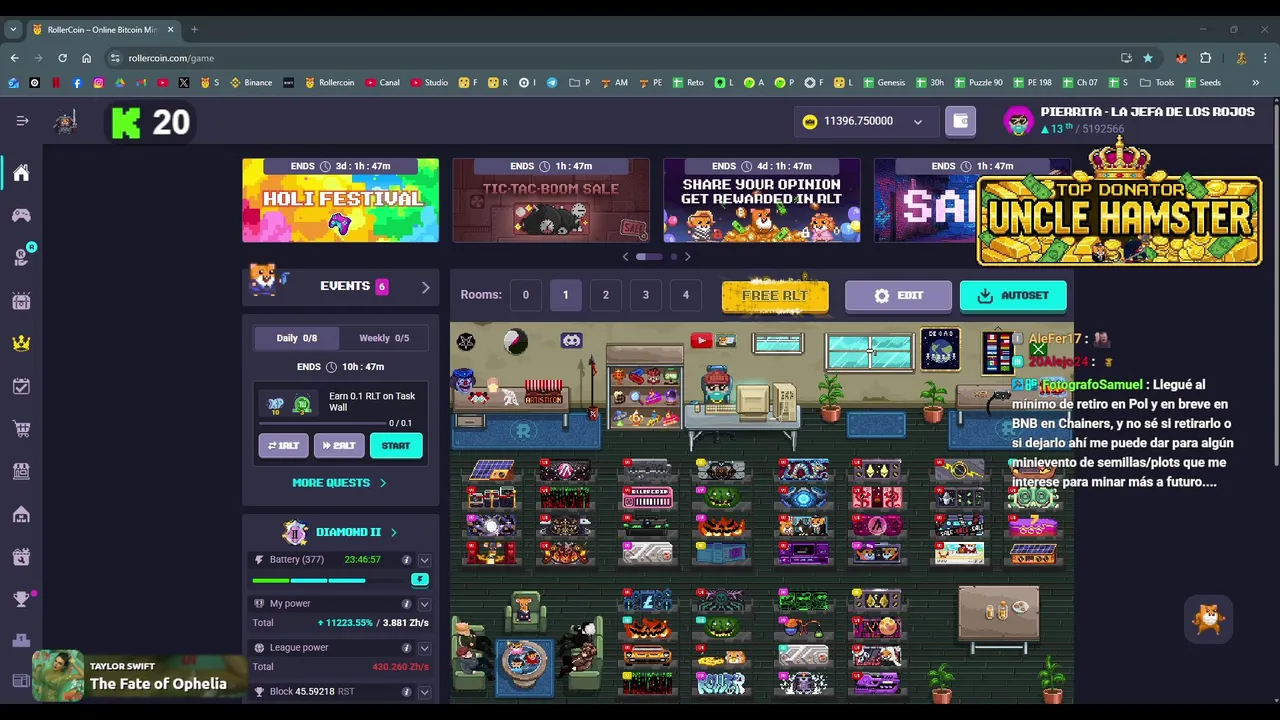Open the Genesis bookmark
Screen dimensions: 1280x720
click(x=884, y=83)
